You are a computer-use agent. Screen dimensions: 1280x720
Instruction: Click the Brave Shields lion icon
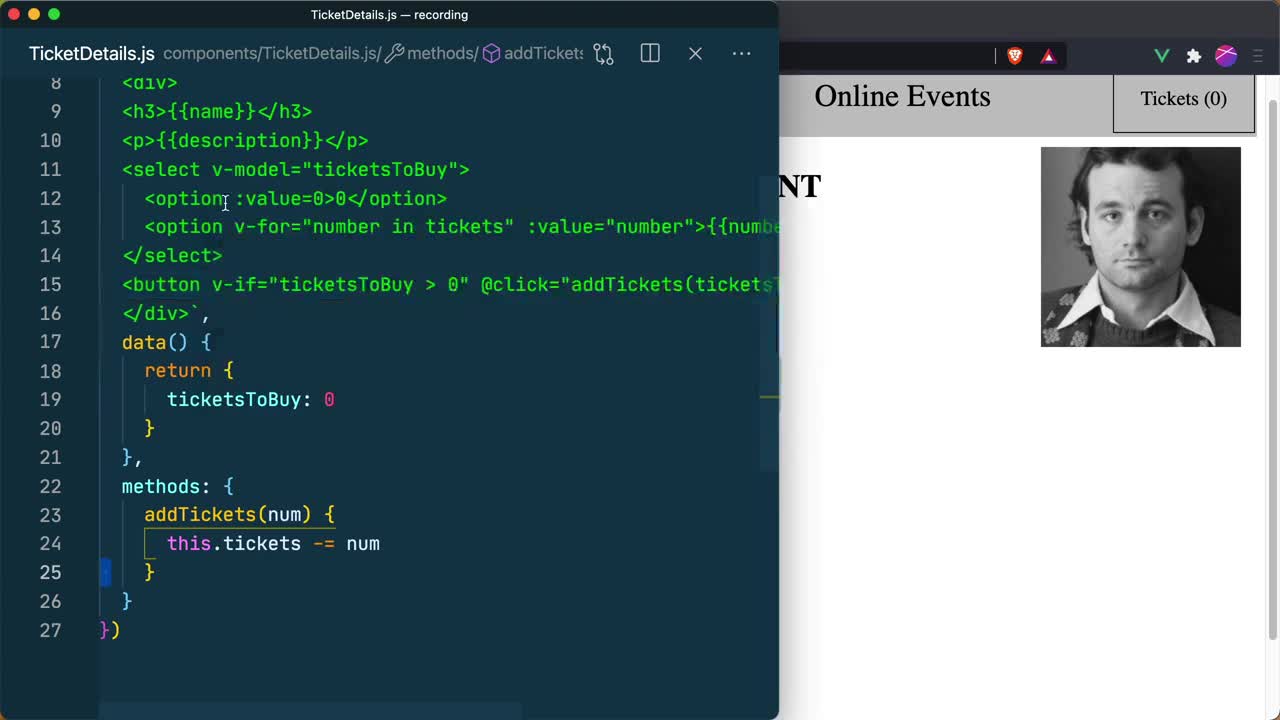[1015, 56]
